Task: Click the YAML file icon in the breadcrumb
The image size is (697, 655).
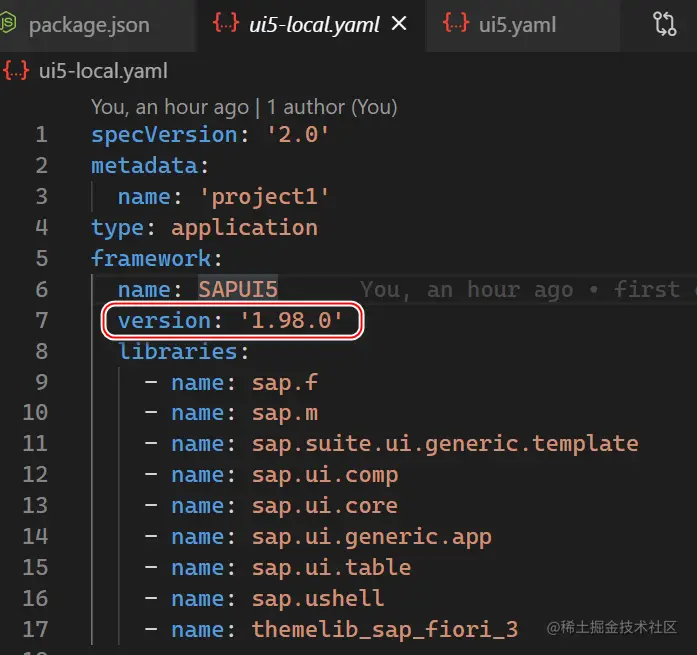Action: point(16,70)
